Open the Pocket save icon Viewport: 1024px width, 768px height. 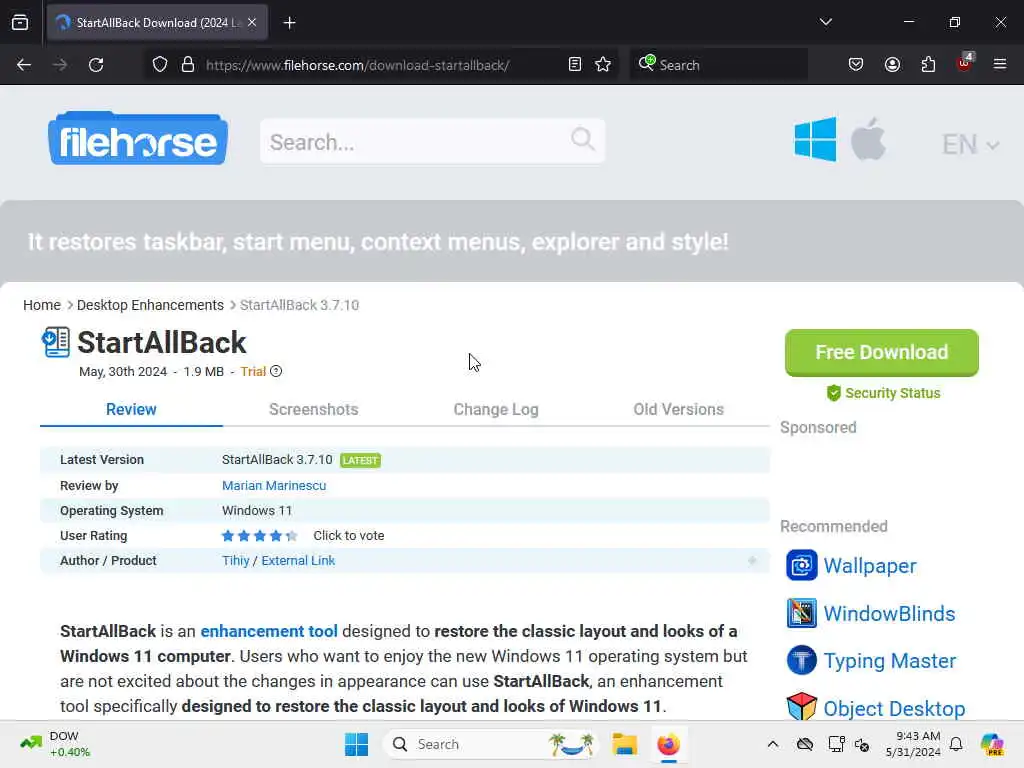(856, 65)
